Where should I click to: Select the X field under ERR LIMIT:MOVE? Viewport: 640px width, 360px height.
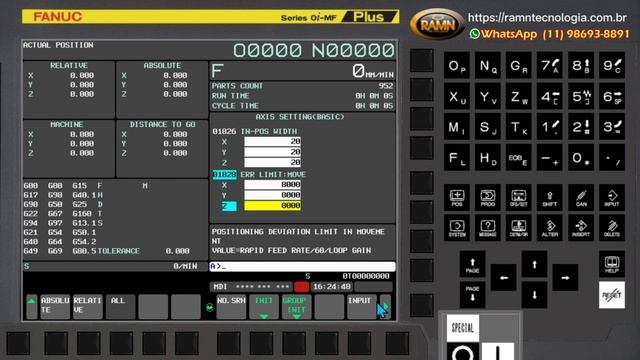tap(272, 184)
